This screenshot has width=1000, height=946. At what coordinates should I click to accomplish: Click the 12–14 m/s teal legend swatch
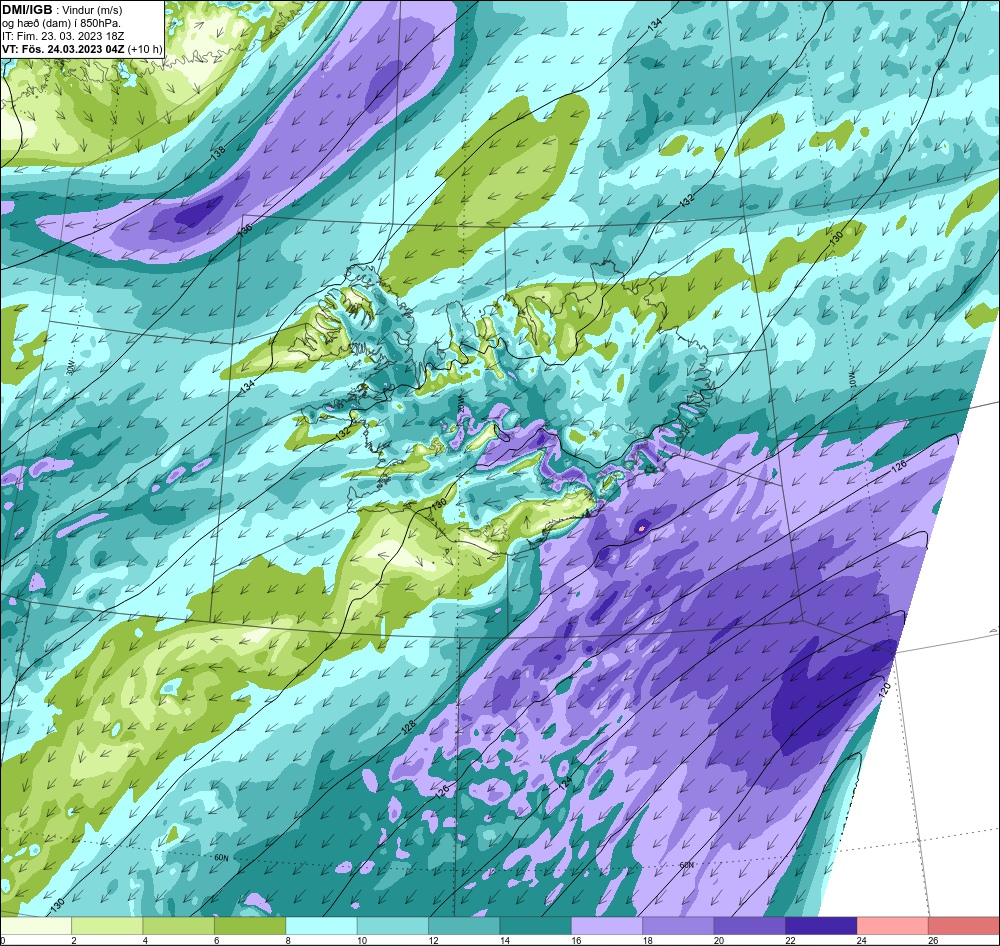[464, 926]
